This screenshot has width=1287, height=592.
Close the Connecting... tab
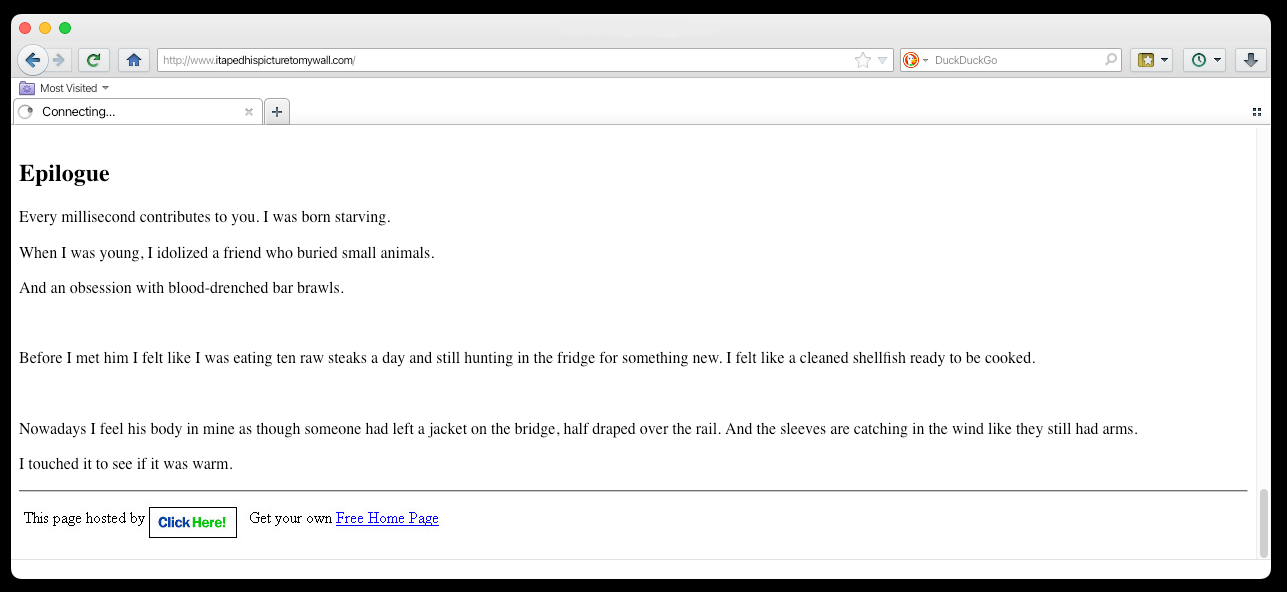click(x=249, y=112)
